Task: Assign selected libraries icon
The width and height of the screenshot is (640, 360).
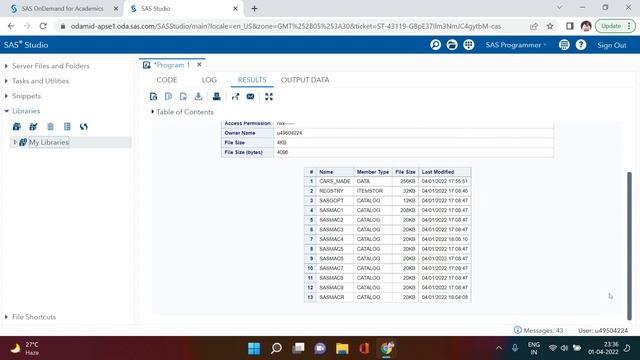Action: [33, 127]
